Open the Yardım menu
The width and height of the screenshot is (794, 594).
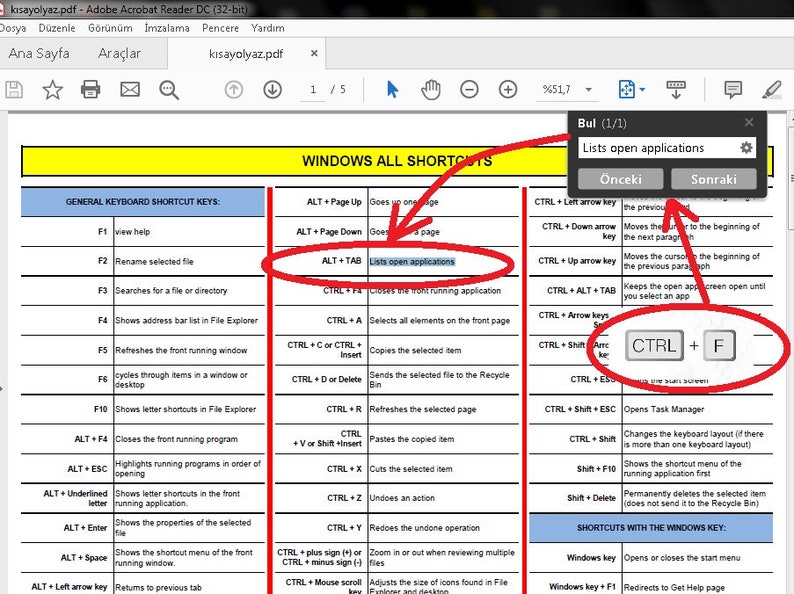click(x=267, y=28)
